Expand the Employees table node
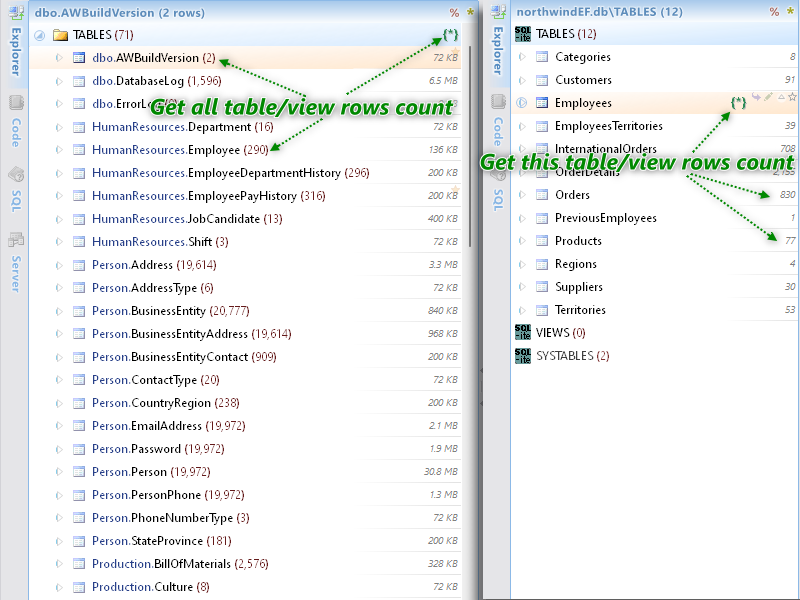This screenshot has width=800, height=600. coord(522,103)
